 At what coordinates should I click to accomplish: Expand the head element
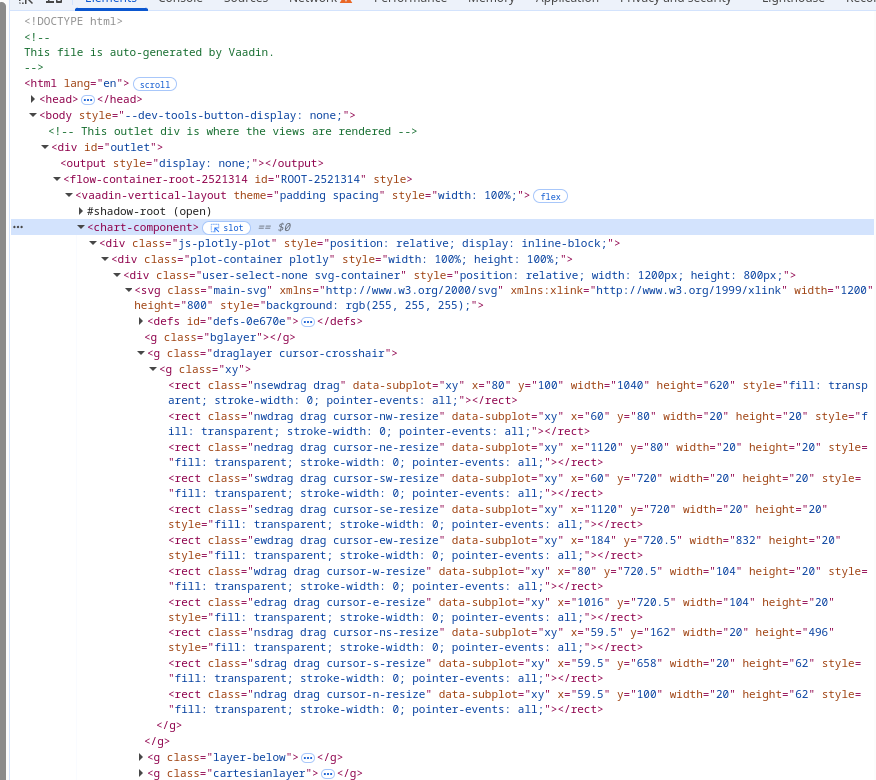32,99
